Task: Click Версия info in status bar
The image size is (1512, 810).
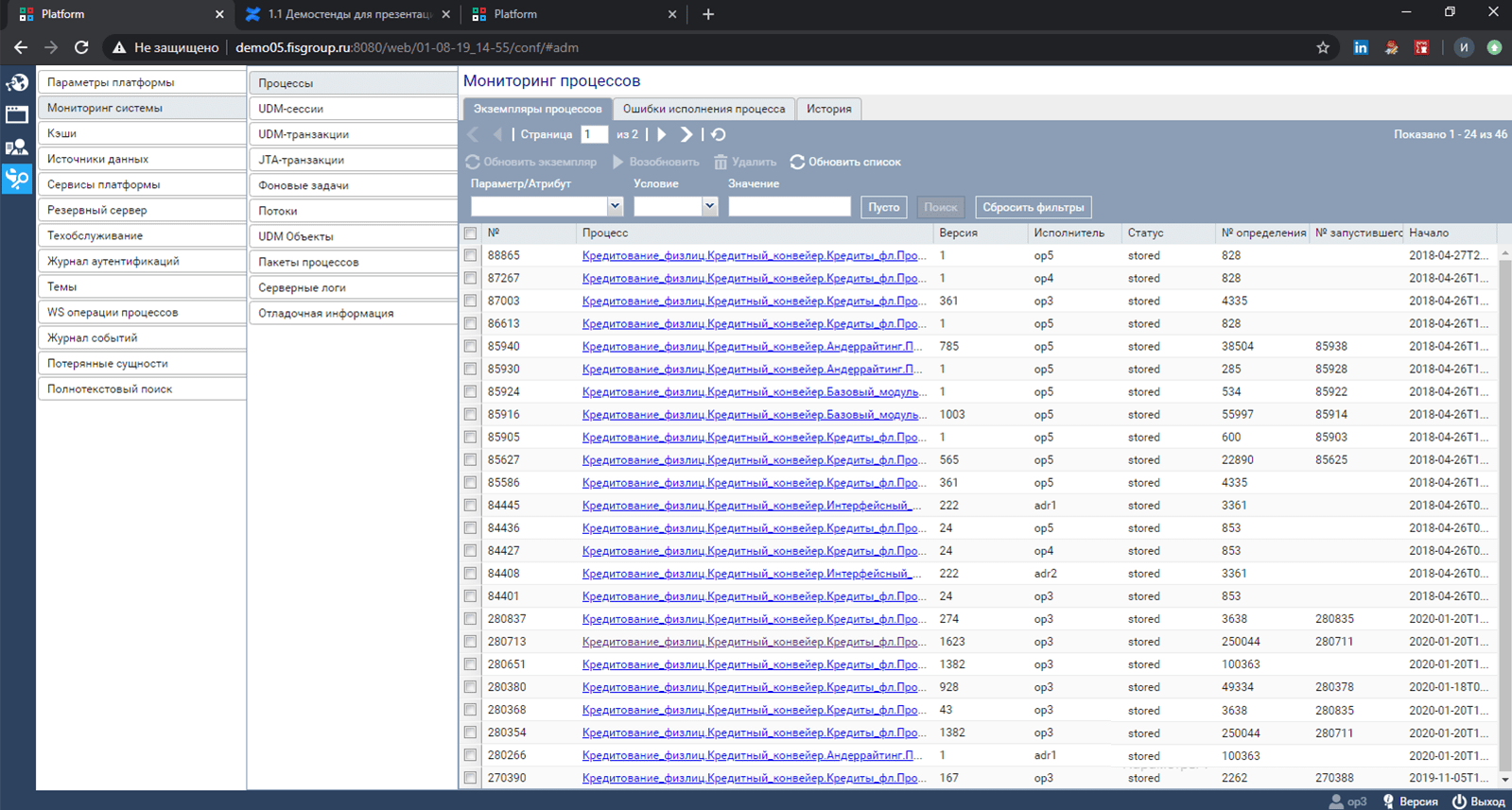Action: point(1410,801)
